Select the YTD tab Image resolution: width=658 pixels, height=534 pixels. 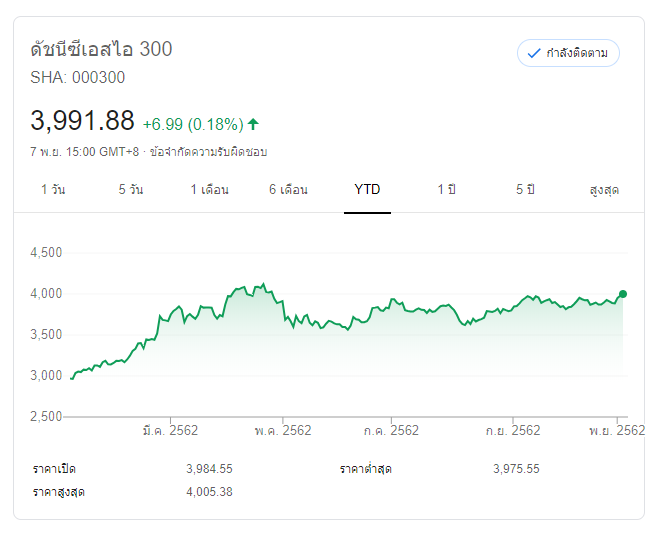pos(367,190)
